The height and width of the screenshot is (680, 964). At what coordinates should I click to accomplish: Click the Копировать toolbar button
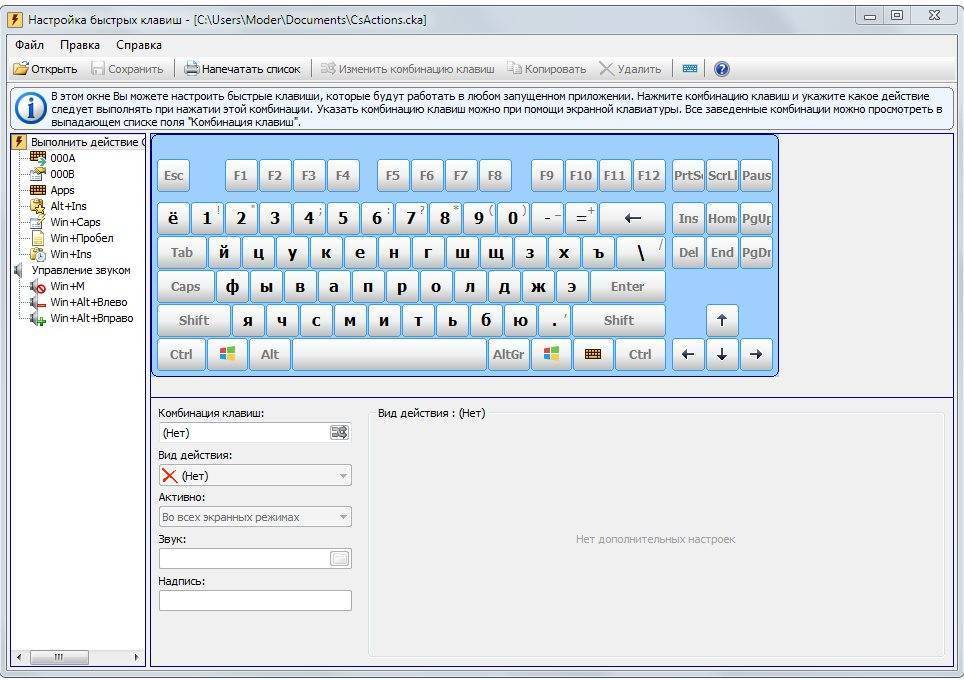pyautogui.click(x=547, y=69)
